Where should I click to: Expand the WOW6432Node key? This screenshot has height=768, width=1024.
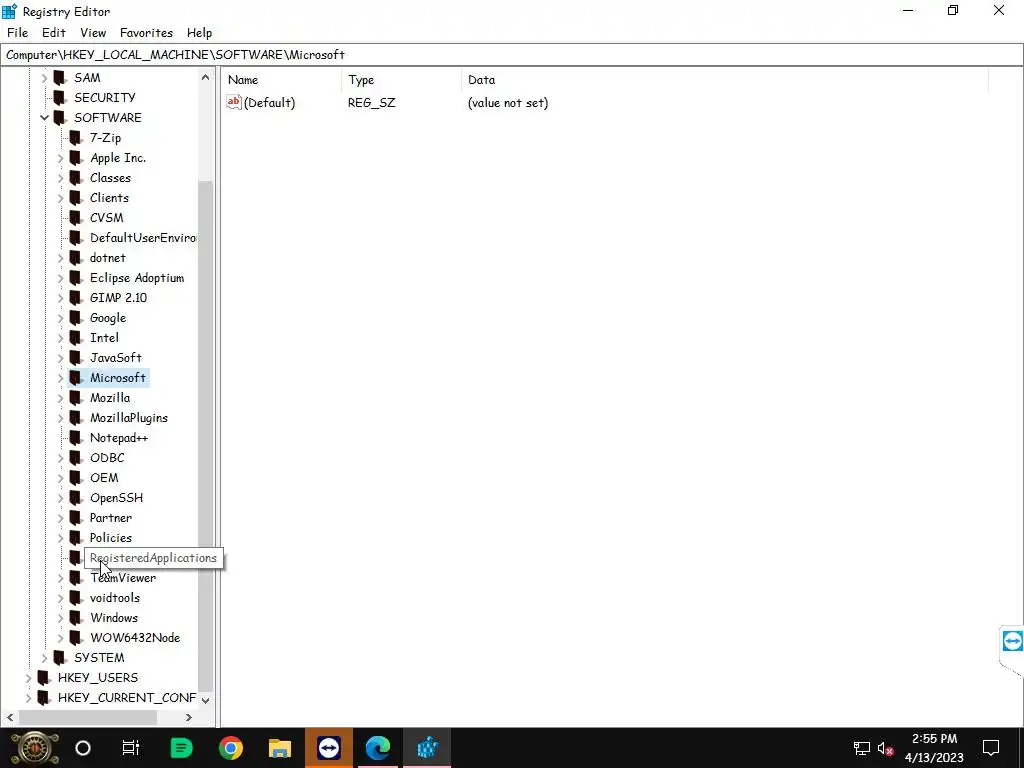[x=61, y=638]
